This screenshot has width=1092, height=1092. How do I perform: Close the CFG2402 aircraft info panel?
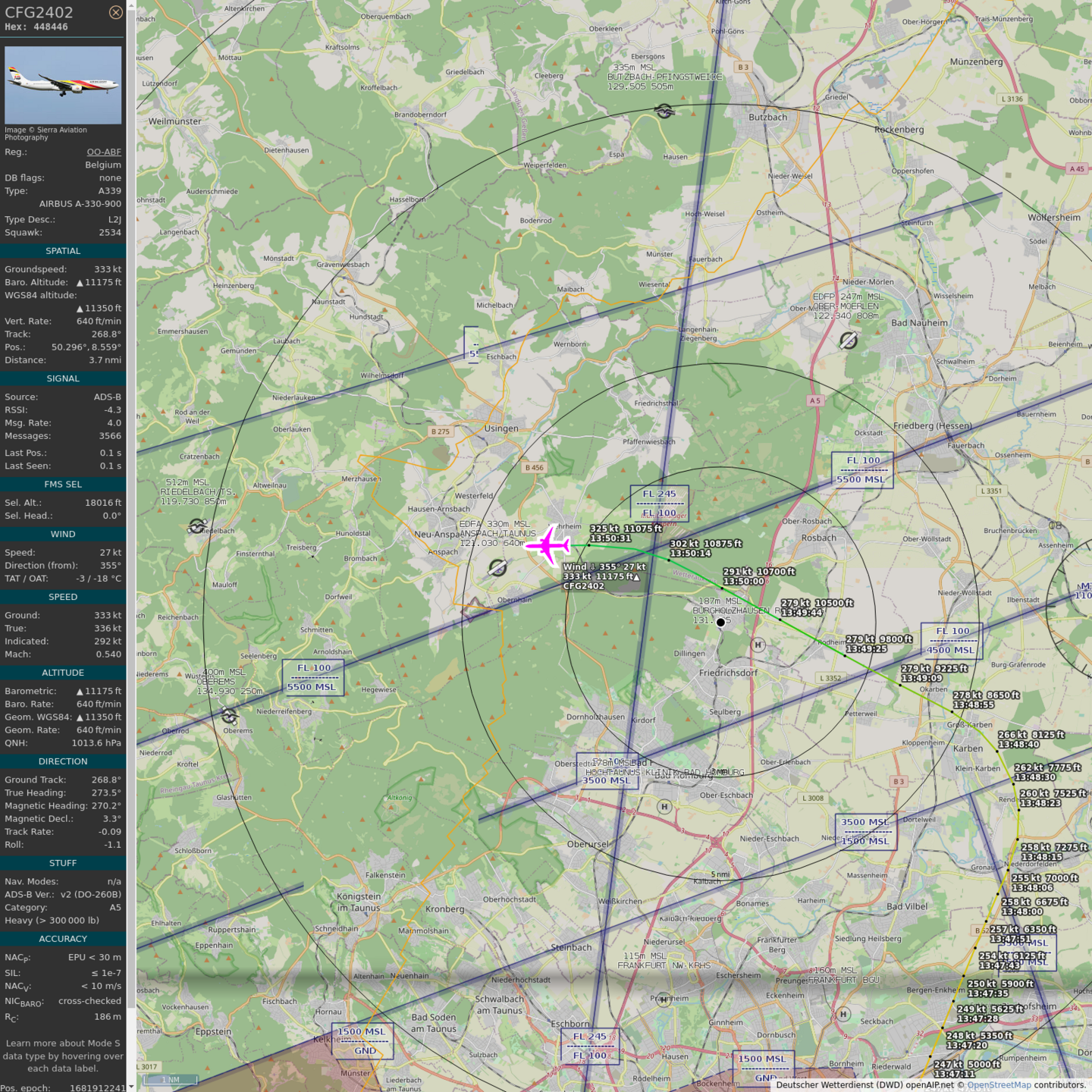pyautogui.click(x=115, y=12)
